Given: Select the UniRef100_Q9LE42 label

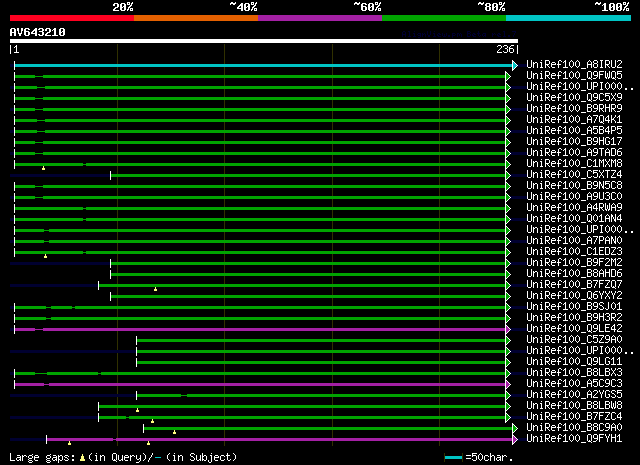Looking at the screenshot, I should click(x=574, y=328).
